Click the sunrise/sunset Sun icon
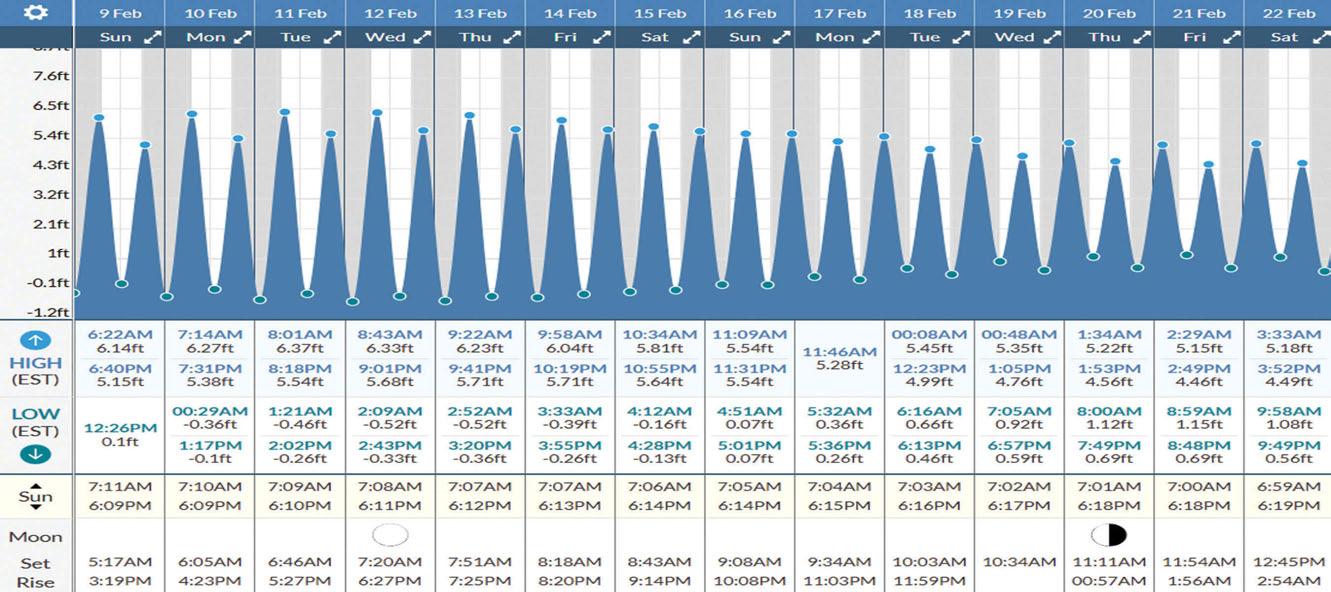 tap(36, 496)
